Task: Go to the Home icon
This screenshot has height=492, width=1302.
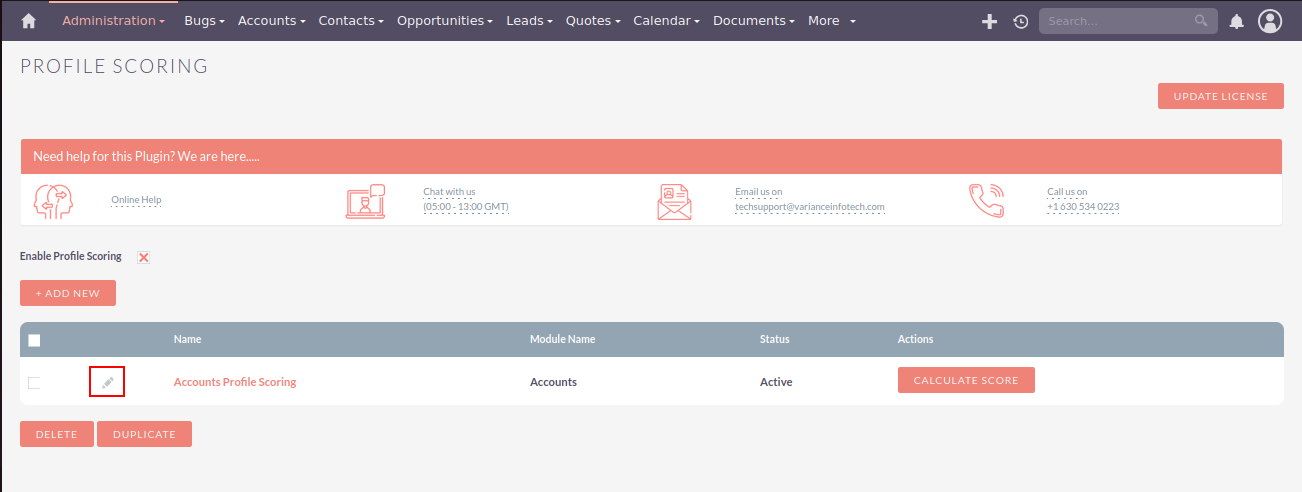Action: [28, 21]
